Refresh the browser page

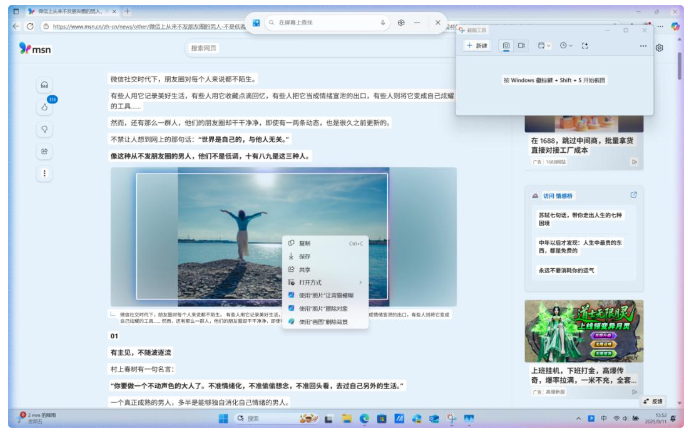pos(30,26)
